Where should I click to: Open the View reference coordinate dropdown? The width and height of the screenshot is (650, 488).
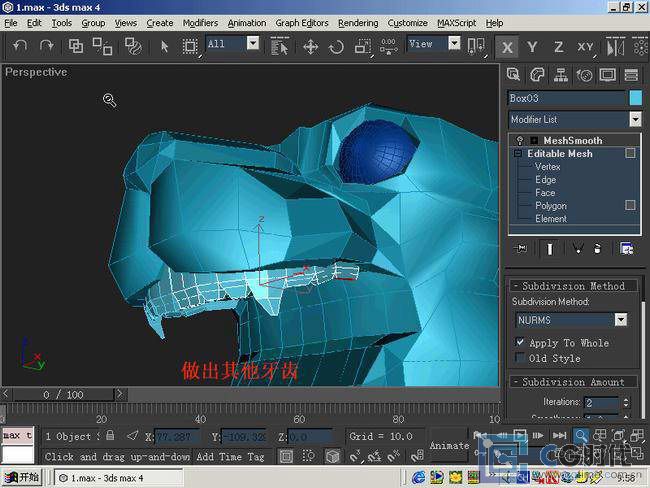coord(454,43)
